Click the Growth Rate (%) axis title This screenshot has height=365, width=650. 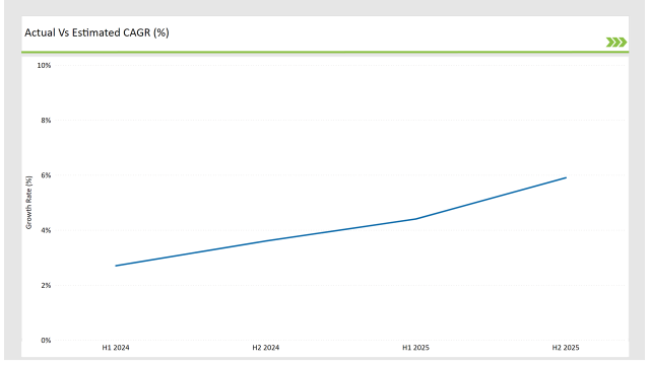pyautogui.click(x=29, y=202)
